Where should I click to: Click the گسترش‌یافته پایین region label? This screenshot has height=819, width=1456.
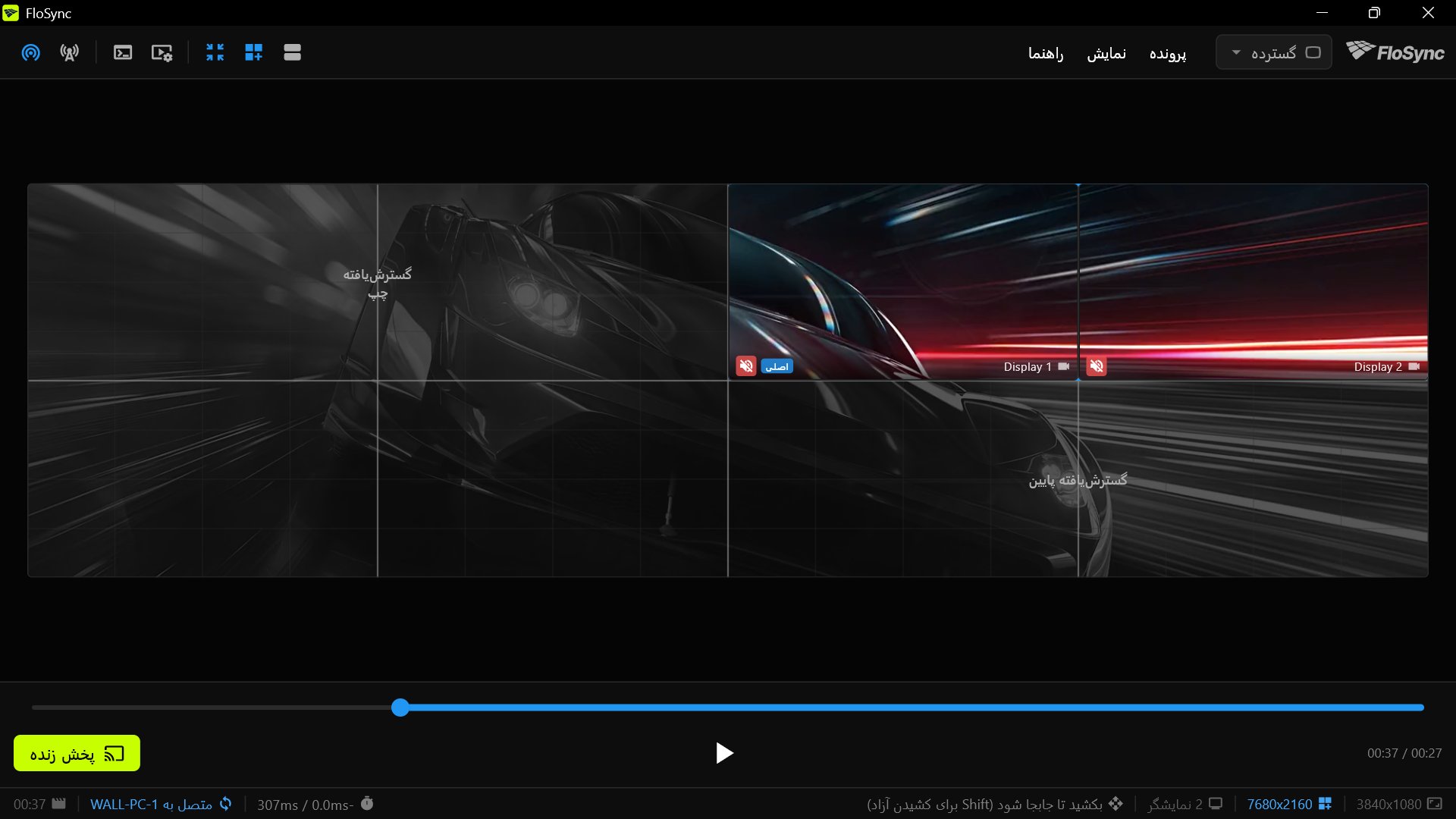click(x=1078, y=480)
